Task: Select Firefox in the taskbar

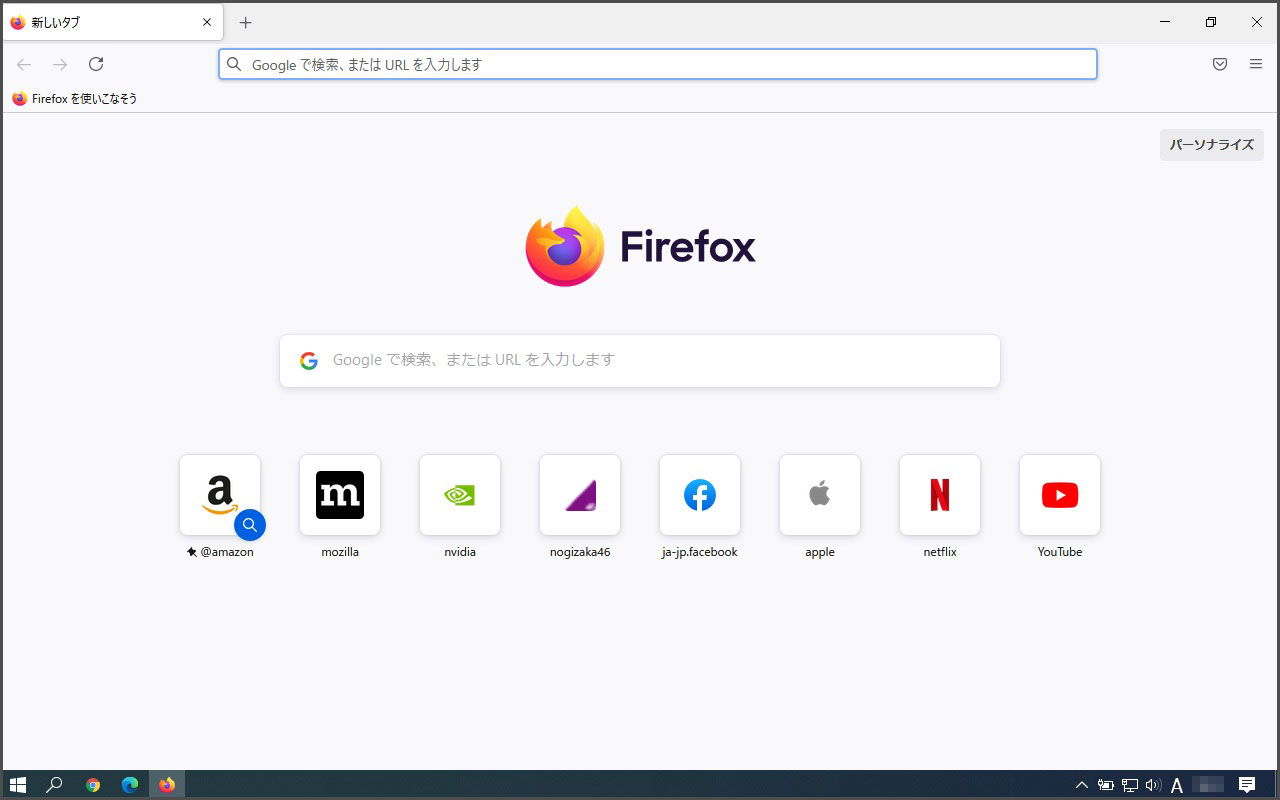Action: tap(167, 785)
